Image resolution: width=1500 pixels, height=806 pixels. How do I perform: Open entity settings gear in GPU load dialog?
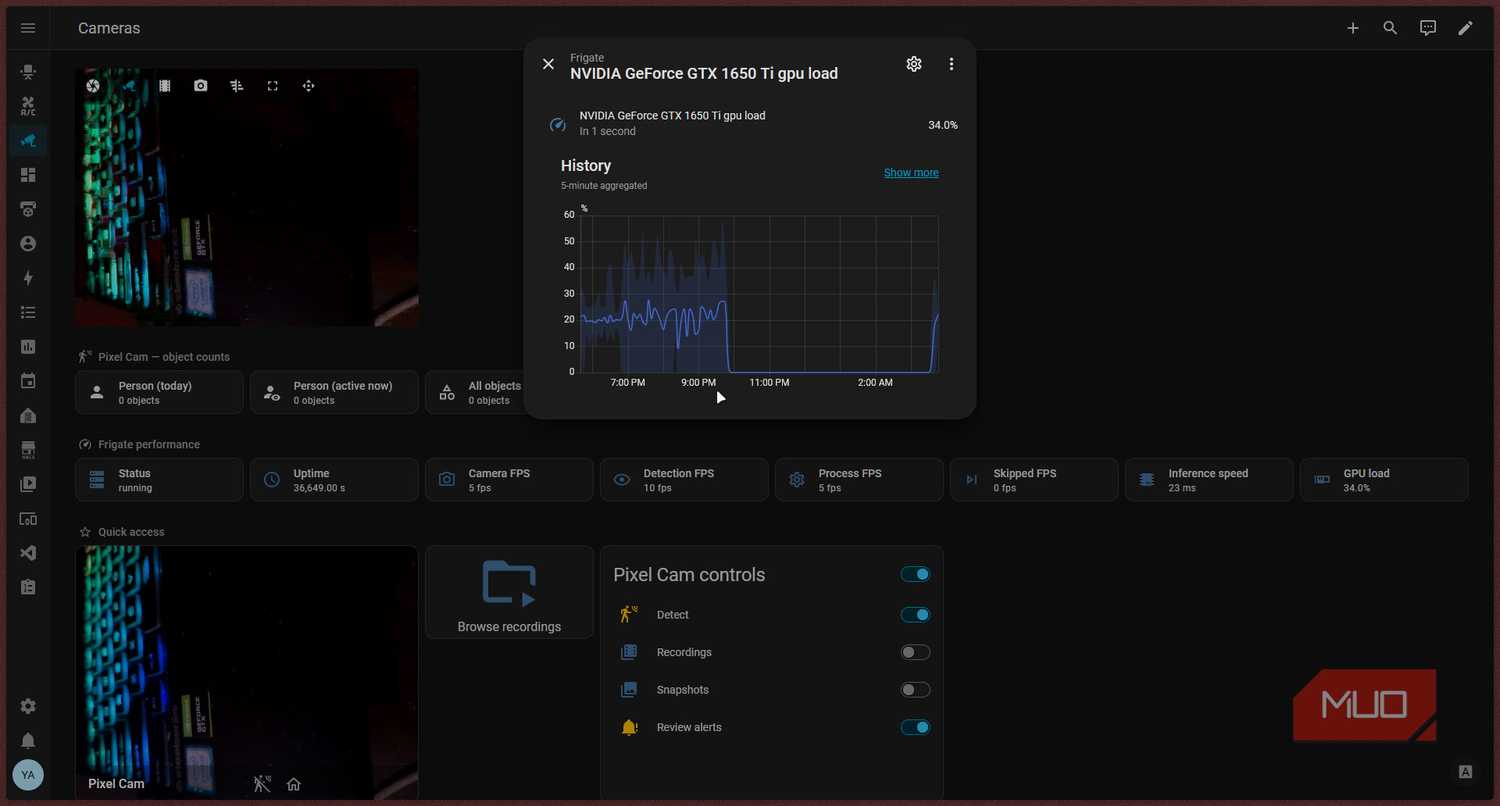click(914, 64)
